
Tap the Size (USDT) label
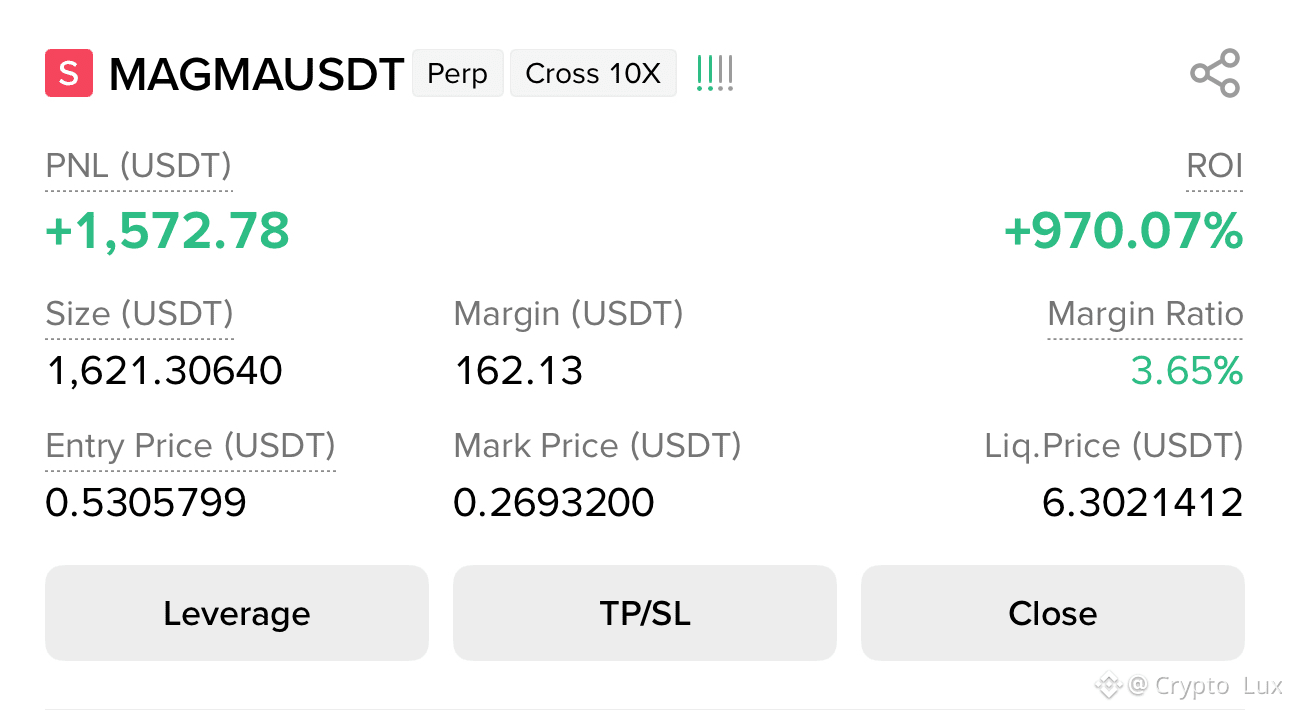(140, 314)
